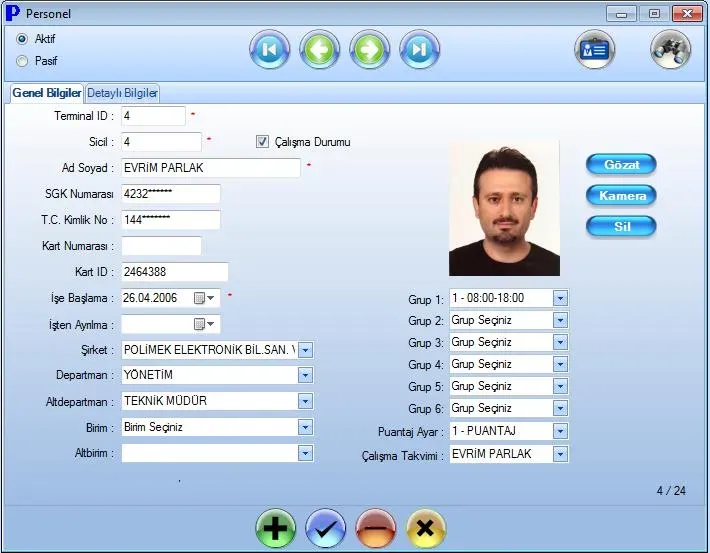Open the Grup 1 dropdown list
This screenshot has height=553, width=710.
tap(560, 298)
